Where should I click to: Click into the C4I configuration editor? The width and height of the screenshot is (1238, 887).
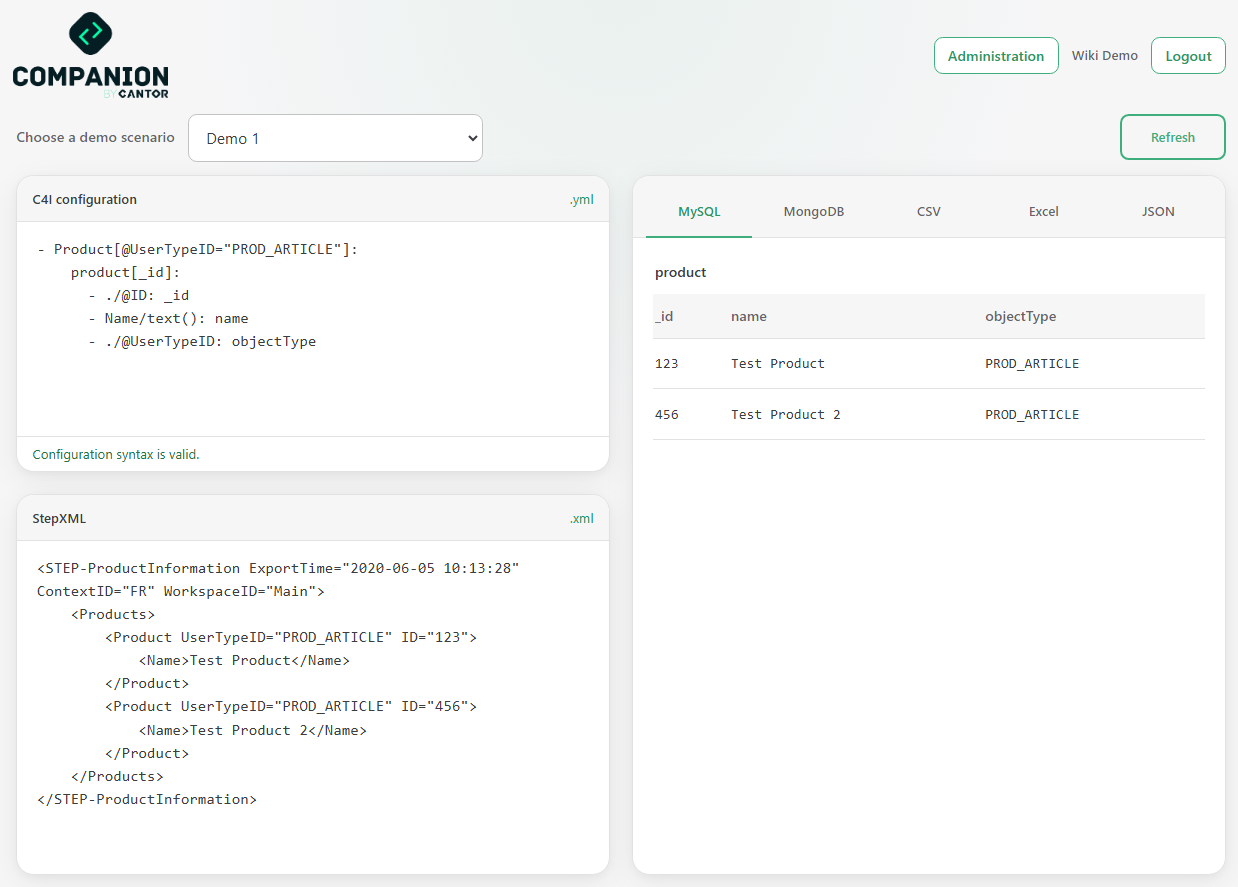click(x=313, y=328)
